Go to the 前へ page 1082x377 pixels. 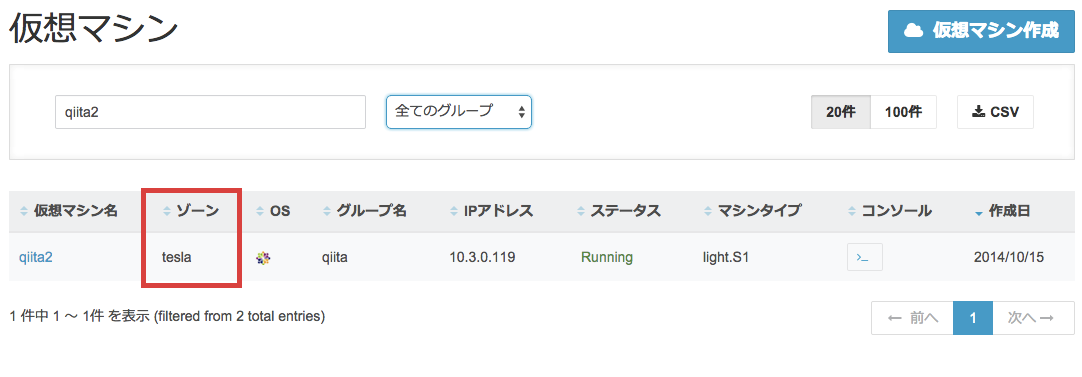click(x=912, y=318)
